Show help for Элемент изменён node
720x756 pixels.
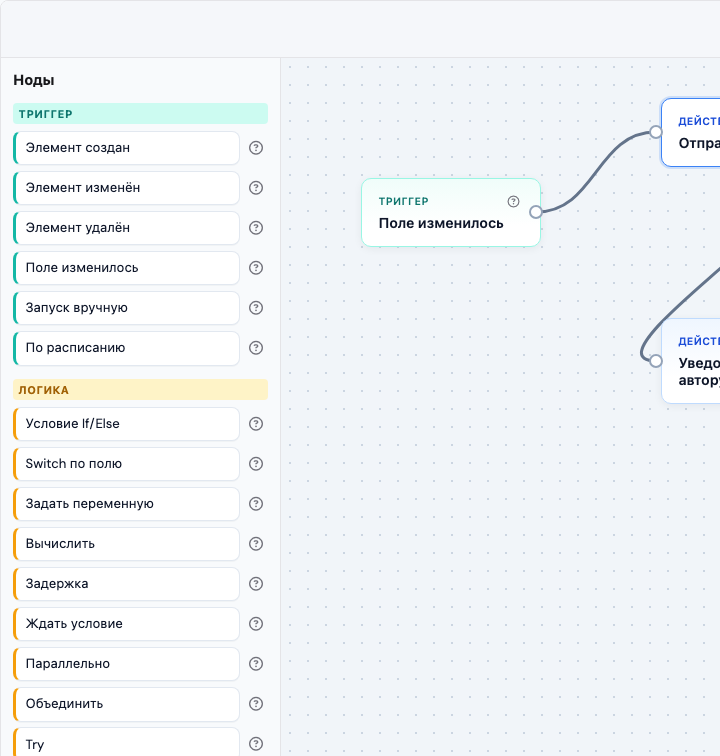pyautogui.click(x=256, y=188)
